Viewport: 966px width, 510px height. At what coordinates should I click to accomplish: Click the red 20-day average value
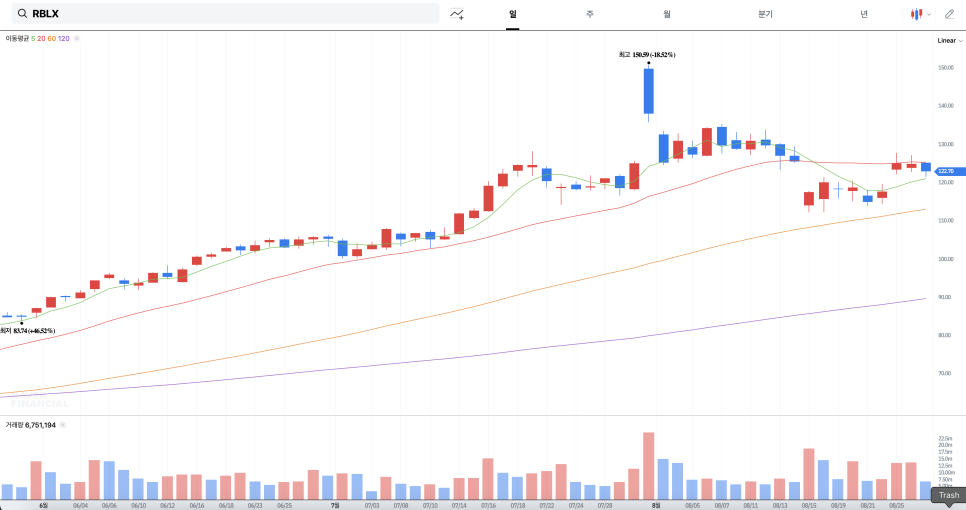pyautogui.click(x=41, y=38)
